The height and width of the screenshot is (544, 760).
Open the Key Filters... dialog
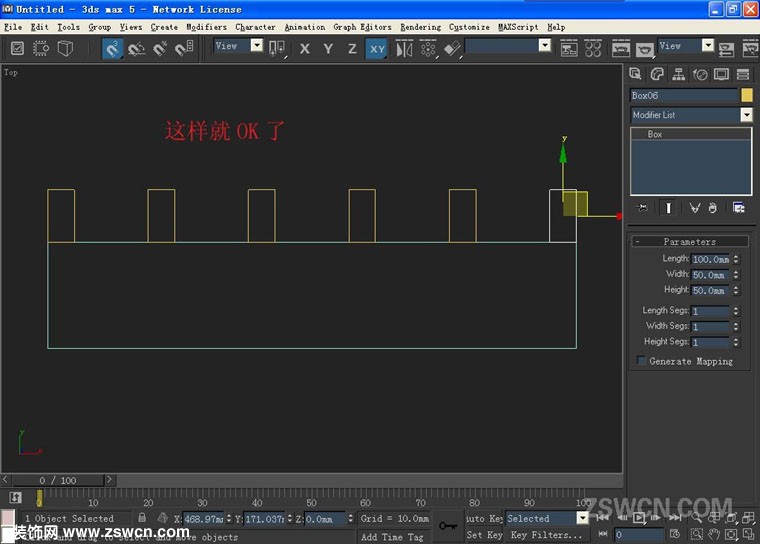(547, 535)
